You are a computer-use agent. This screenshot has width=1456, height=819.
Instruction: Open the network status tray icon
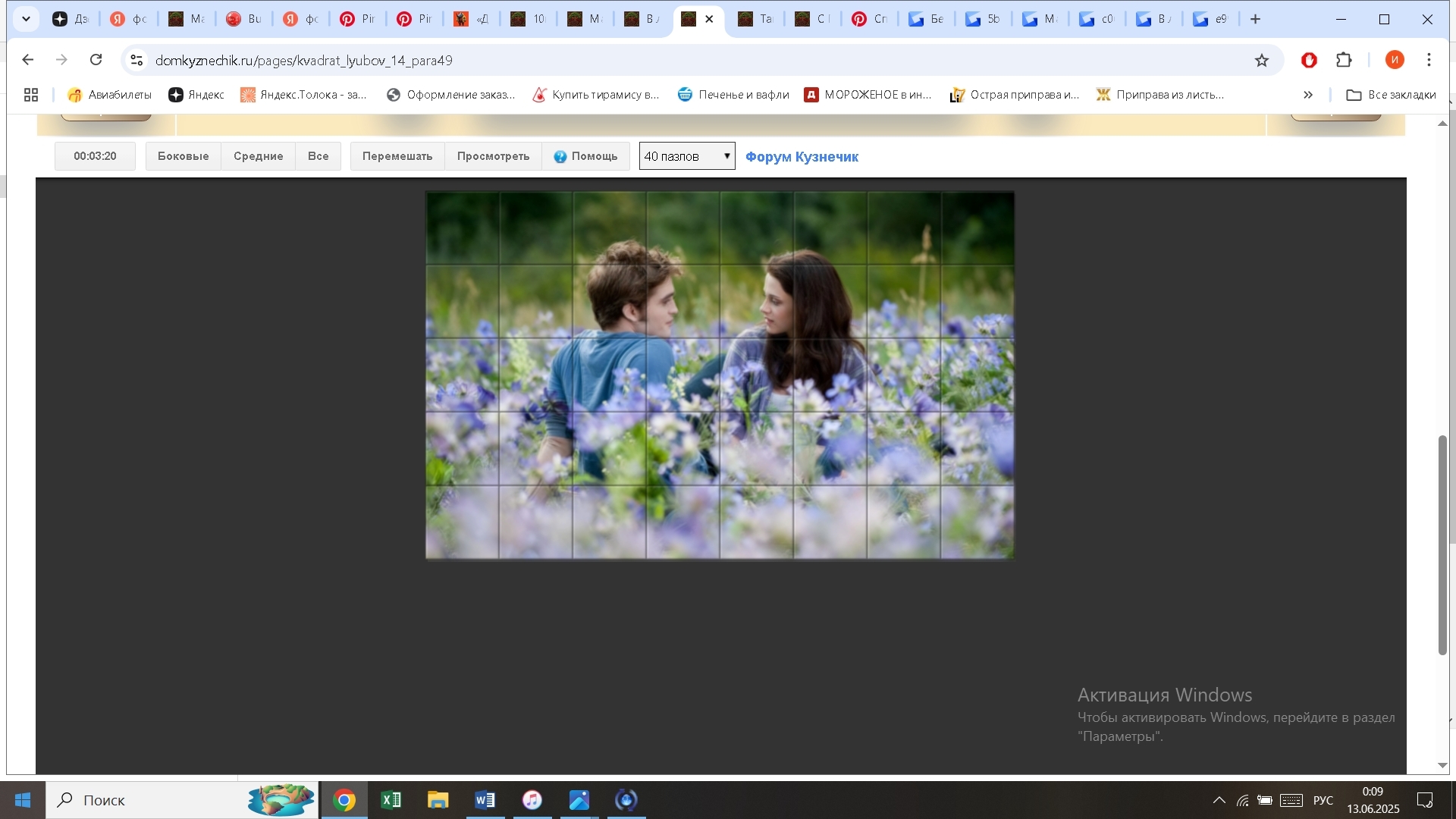(1243, 800)
